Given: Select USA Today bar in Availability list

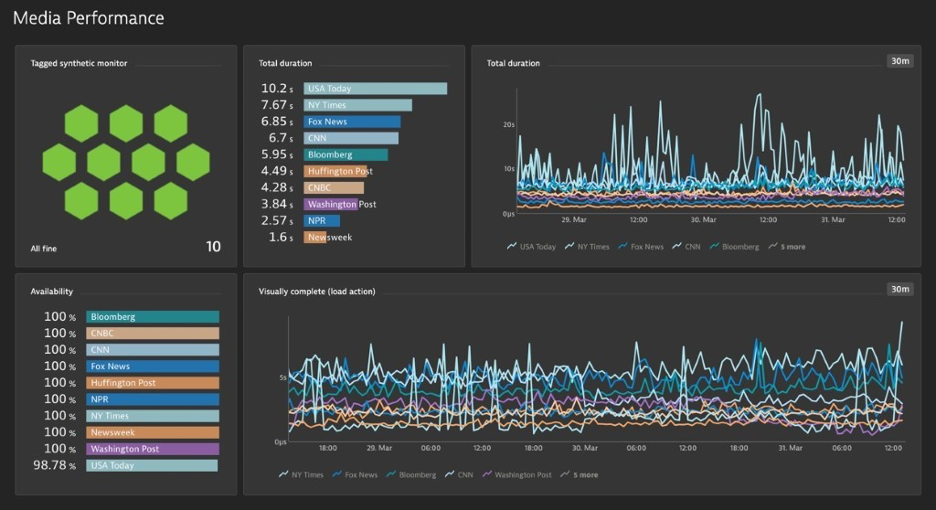Looking at the screenshot, I should (x=152, y=465).
